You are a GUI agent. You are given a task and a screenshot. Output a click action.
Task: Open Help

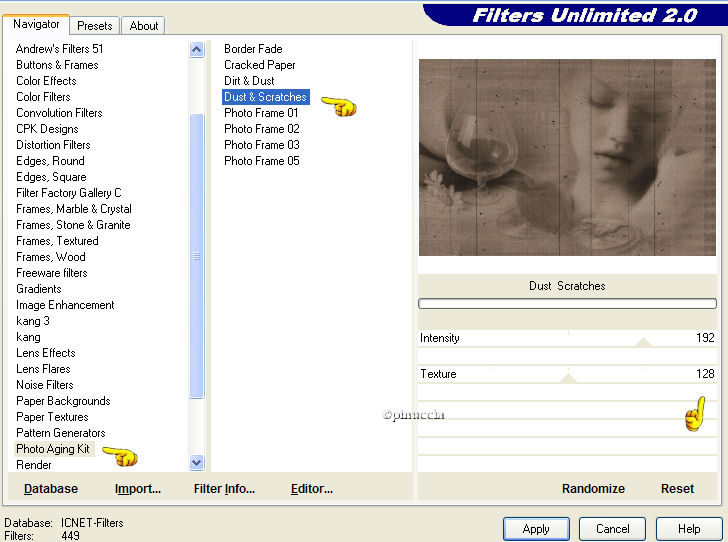tap(689, 529)
